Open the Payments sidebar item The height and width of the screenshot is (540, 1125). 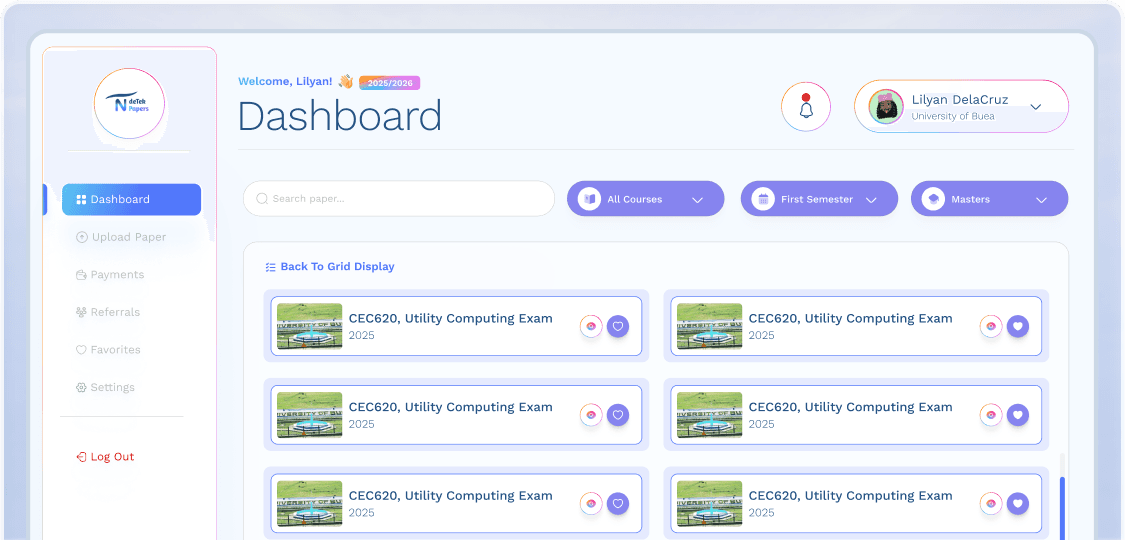[117, 275]
